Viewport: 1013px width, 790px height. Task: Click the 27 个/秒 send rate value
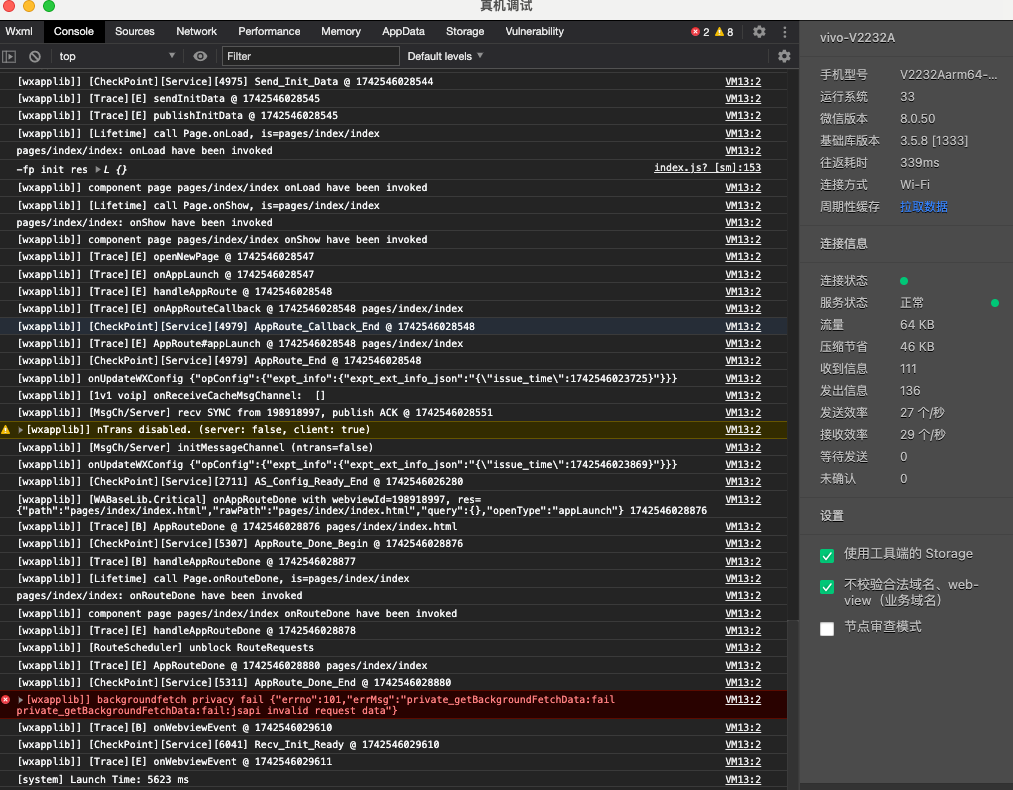click(923, 413)
